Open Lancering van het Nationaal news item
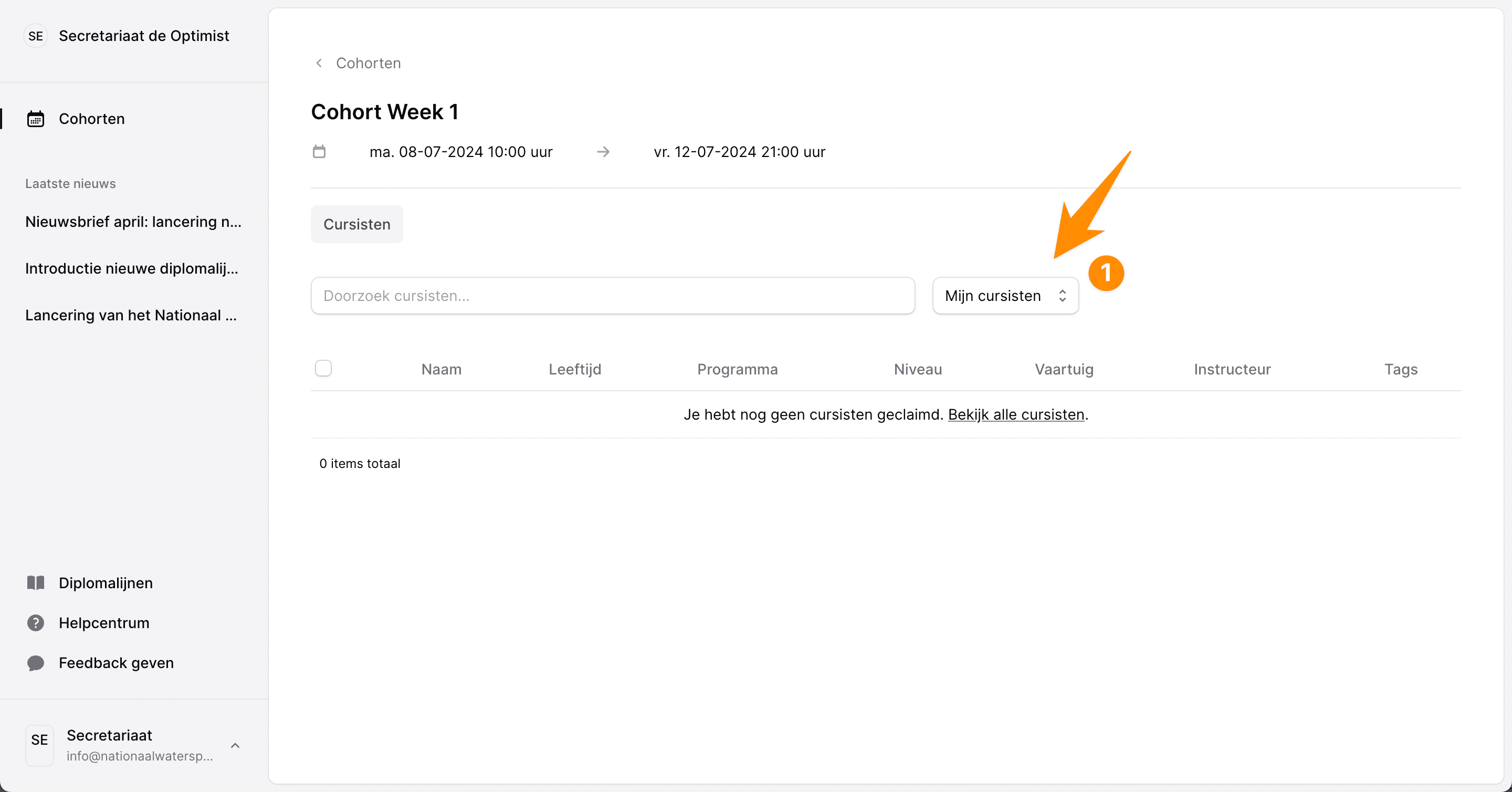 pos(131,315)
